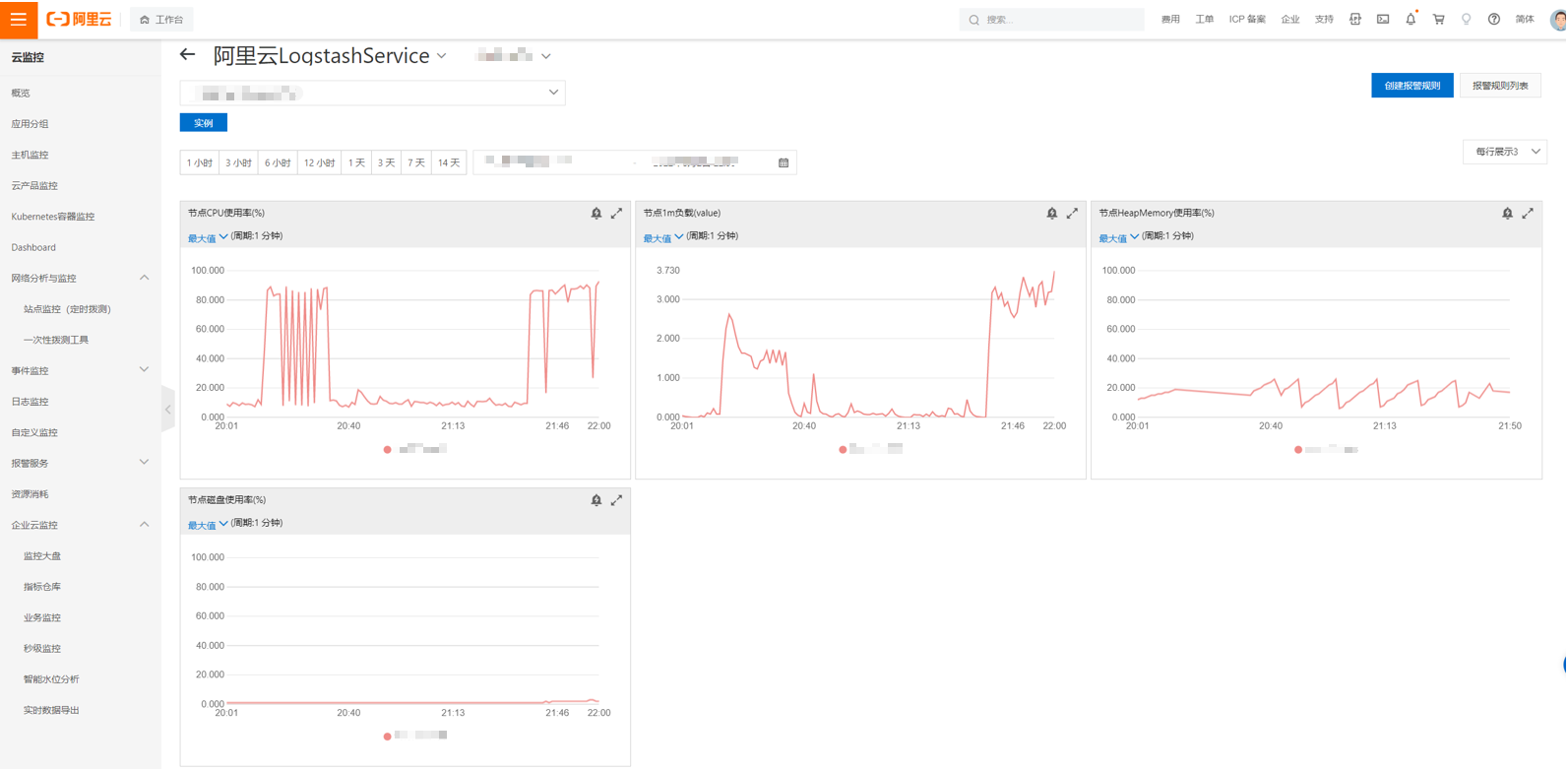Change 最大值 statistic in disk usage chart
The image size is (1568, 770).
208,525
